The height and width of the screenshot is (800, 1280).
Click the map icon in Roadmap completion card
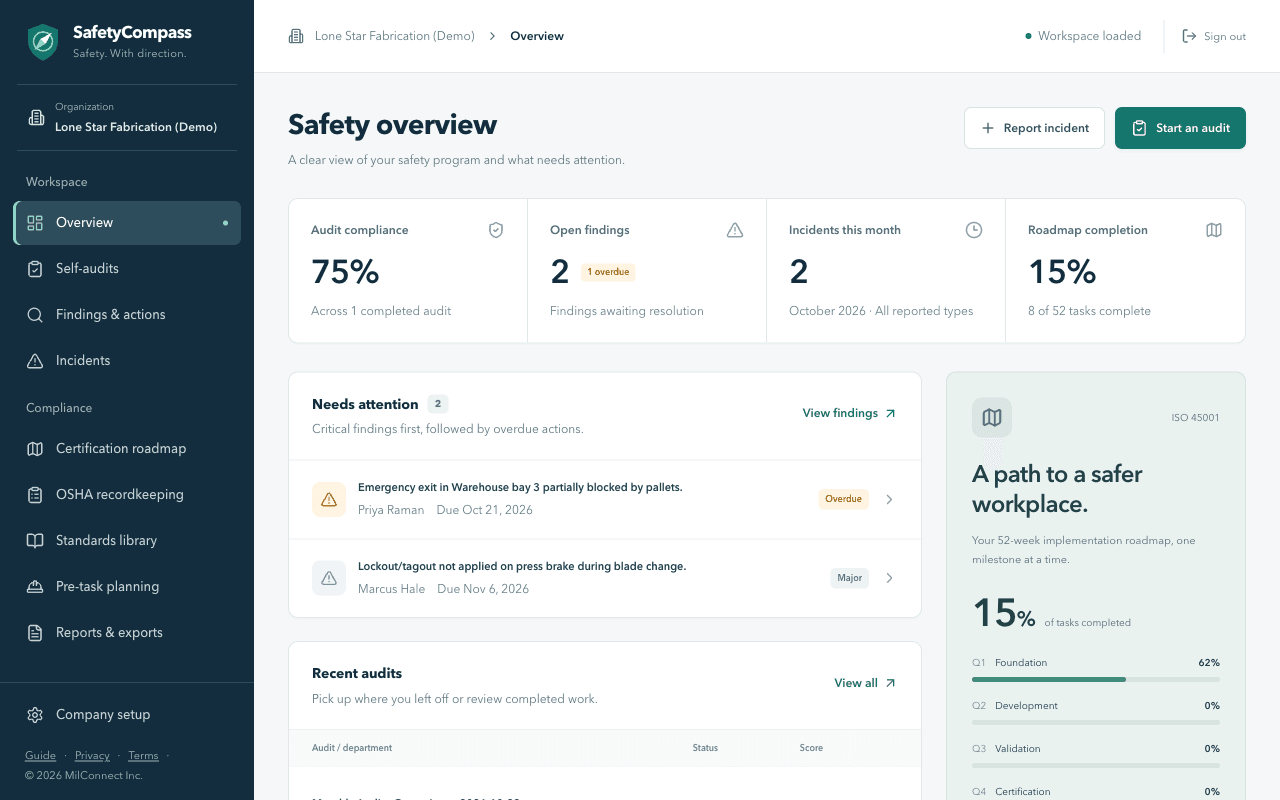pos(1214,230)
